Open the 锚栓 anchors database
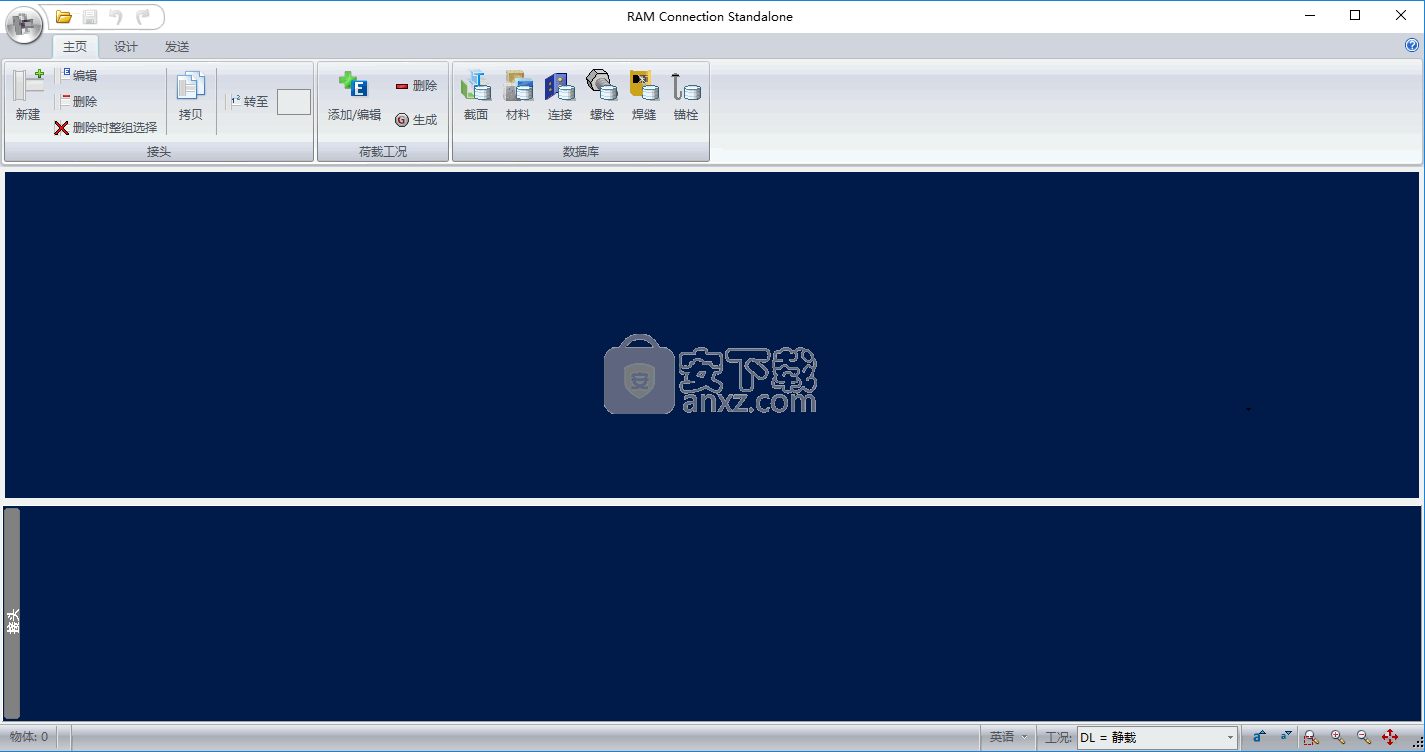1425x752 pixels. [686, 96]
